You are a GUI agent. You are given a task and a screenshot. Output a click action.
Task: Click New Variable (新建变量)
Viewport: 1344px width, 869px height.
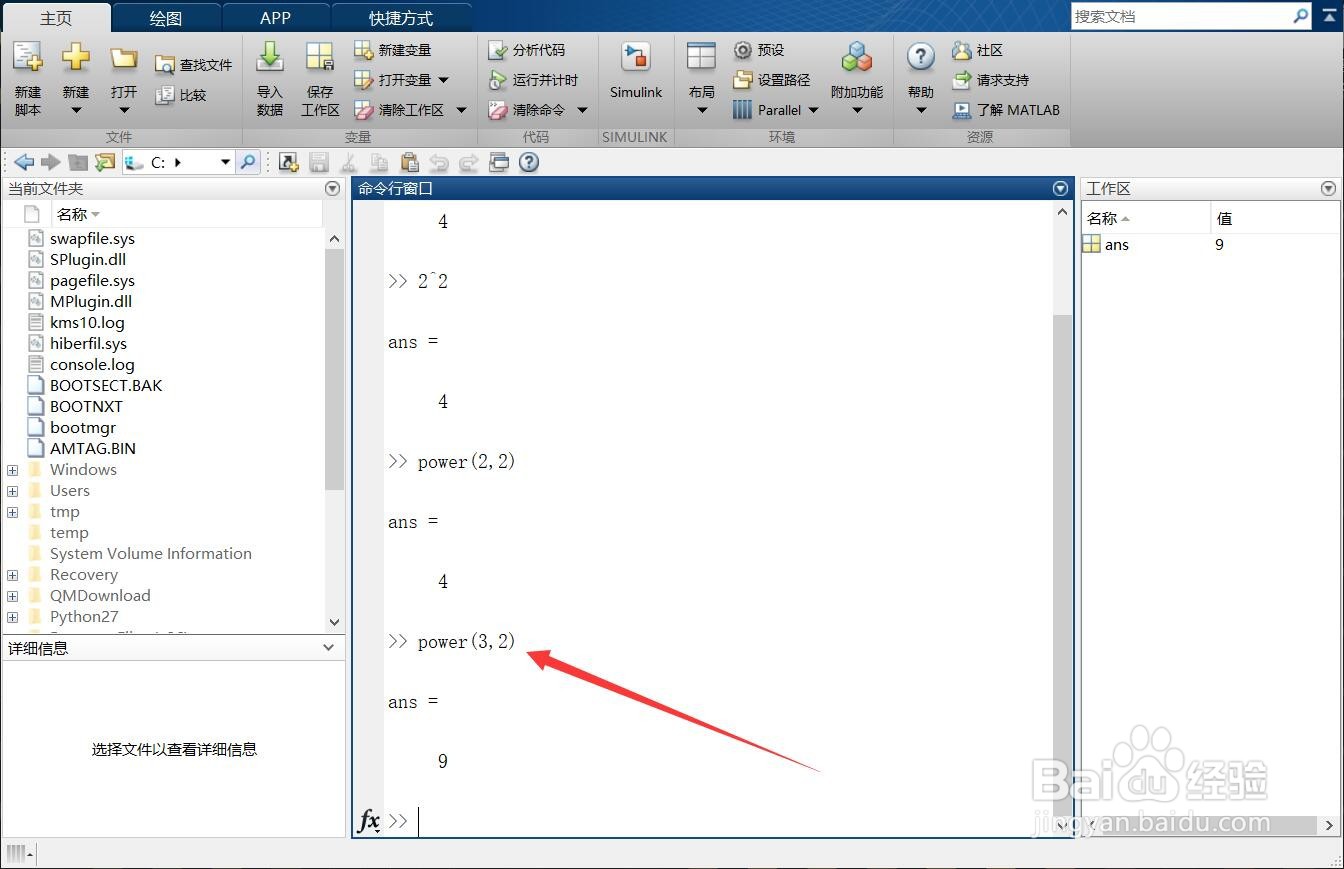pos(393,50)
